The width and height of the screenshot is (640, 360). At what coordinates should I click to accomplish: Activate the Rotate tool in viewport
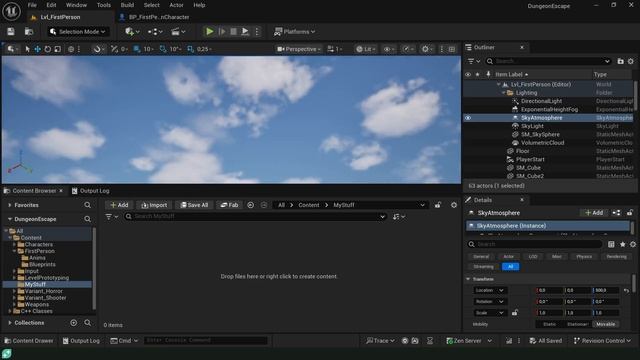(x=48, y=49)
